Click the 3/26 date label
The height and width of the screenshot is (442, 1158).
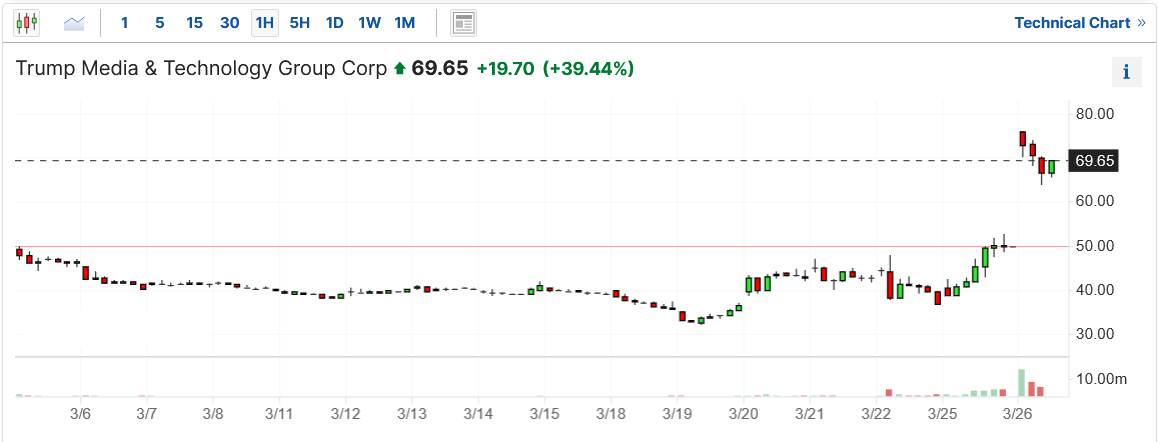point(1018,413)
